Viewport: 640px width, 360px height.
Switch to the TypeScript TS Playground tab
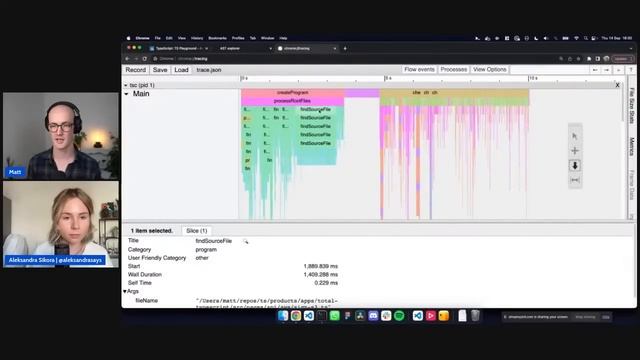pyautogui.click(x=179, y=48)
